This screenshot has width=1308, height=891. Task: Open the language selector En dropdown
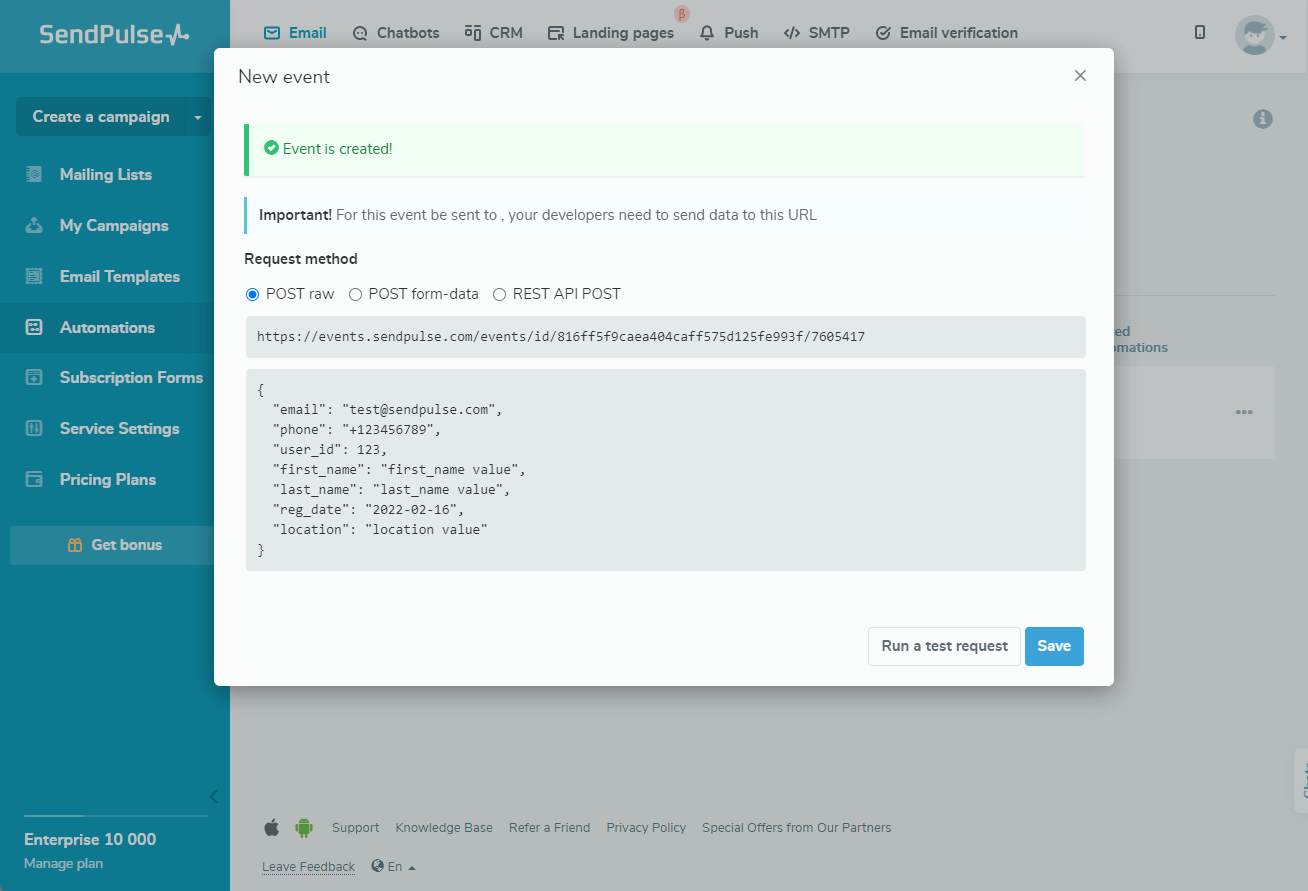coord(394,867)
